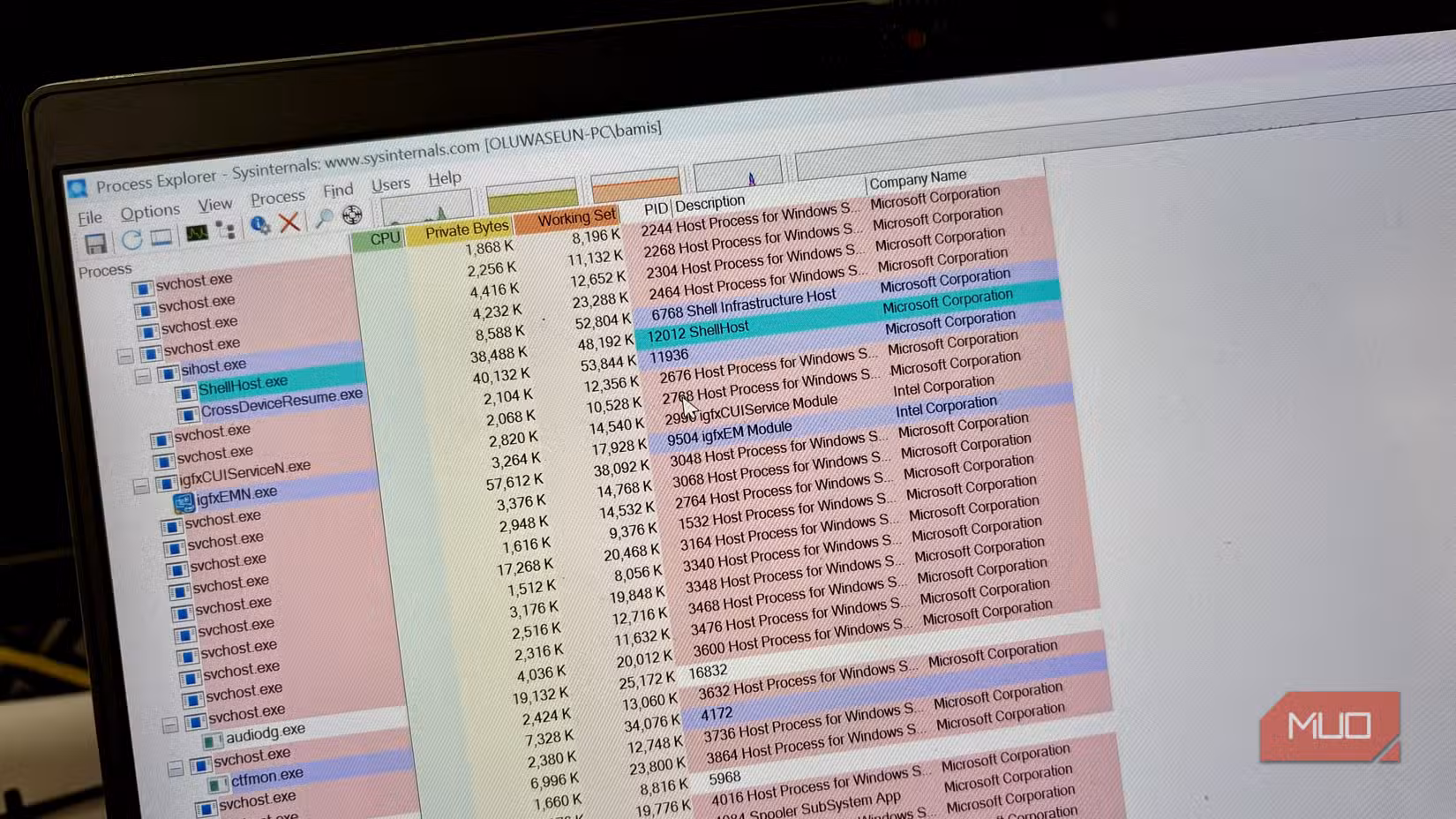The height and width of the screenshot is (819, 1456).
Task: Click the PID value 11936
Action: pos(669,357)
